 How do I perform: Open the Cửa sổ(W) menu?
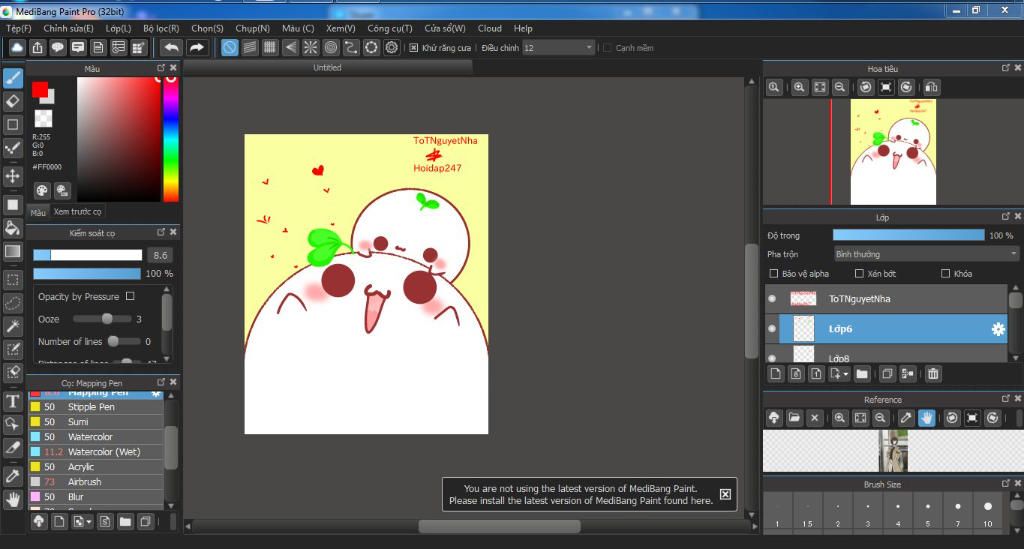coord(445,29)
